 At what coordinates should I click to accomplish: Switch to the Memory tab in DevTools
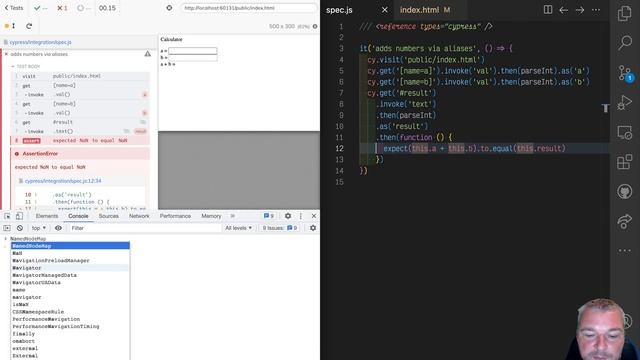point(211,216)
